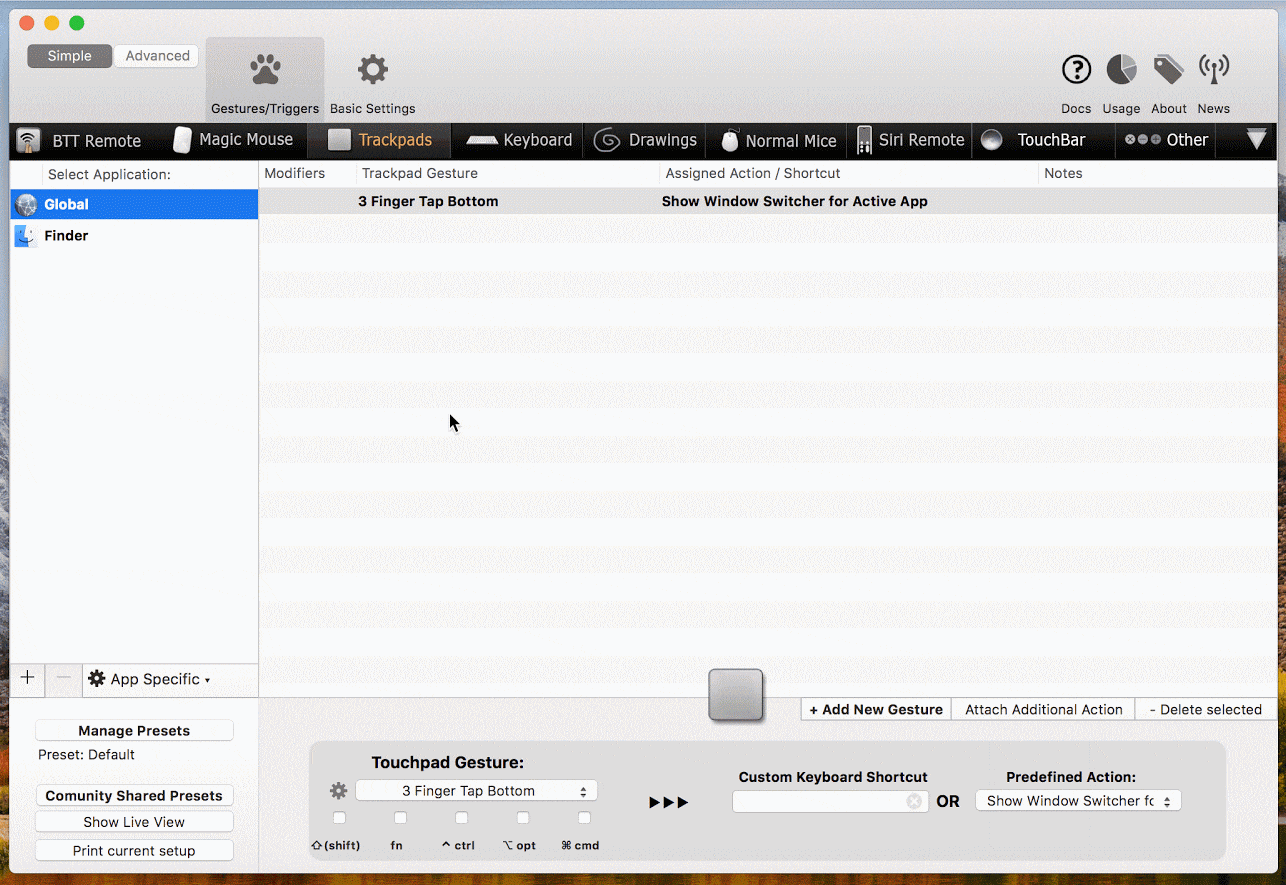The height and width of the screenshot is (885, 1286).
Task: Open About tag icon
Action: click(1168, 70)
